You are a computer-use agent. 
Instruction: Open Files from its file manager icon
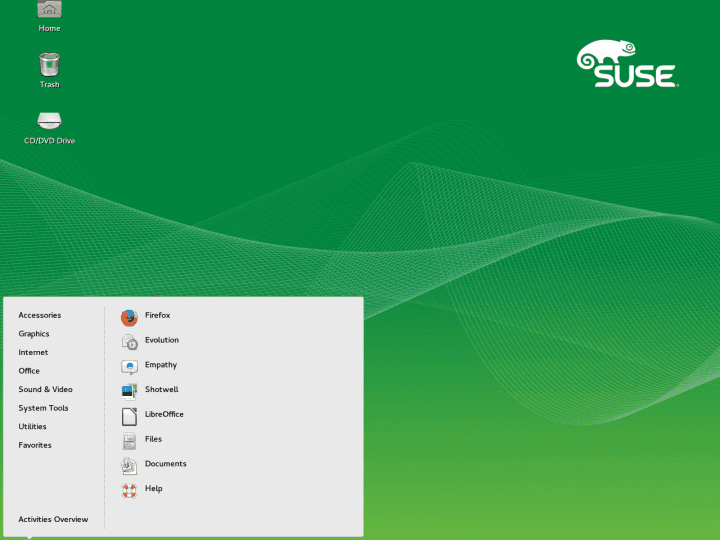[129, 441]
